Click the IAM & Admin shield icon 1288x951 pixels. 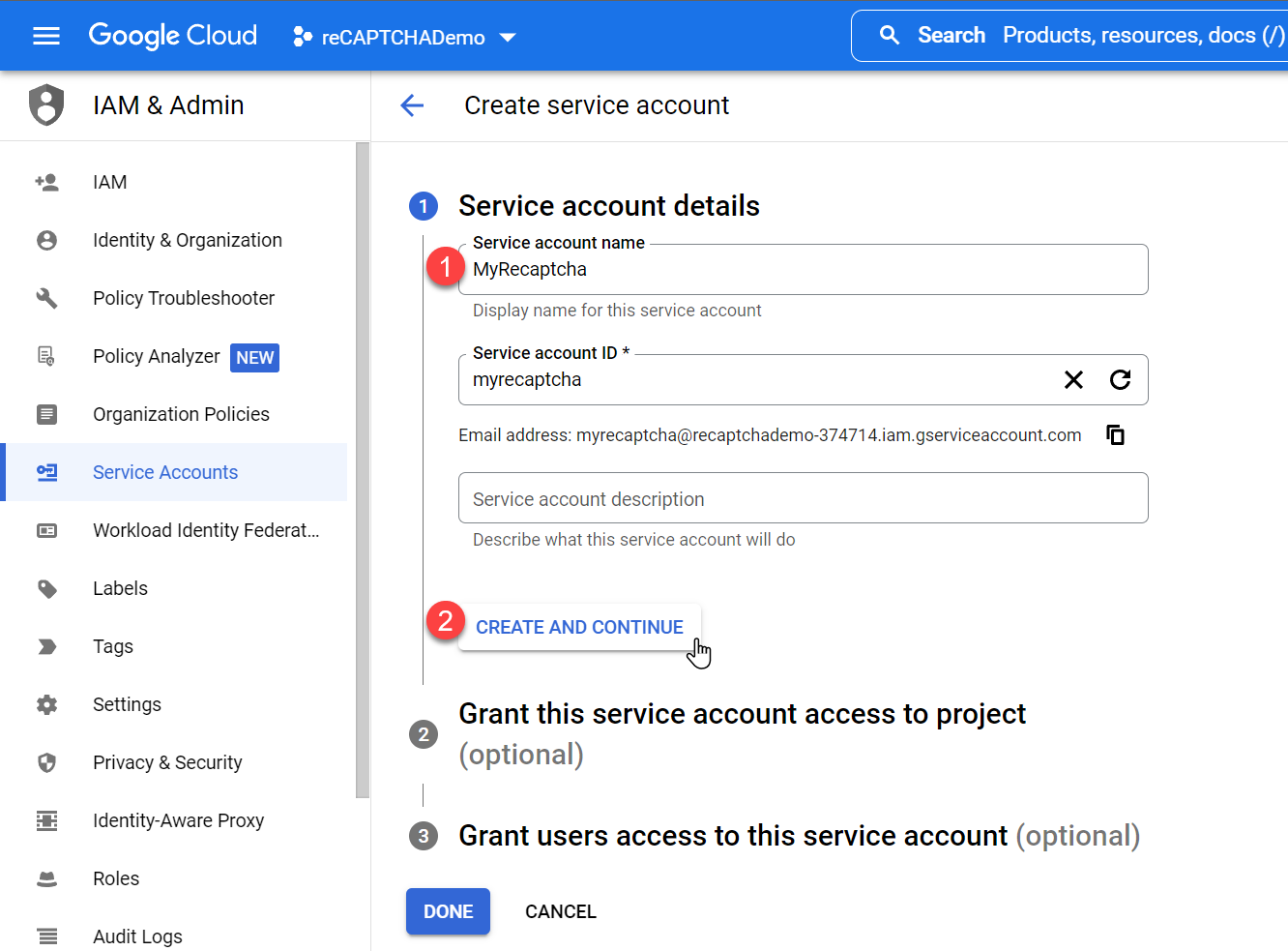(x=46, y=104)
